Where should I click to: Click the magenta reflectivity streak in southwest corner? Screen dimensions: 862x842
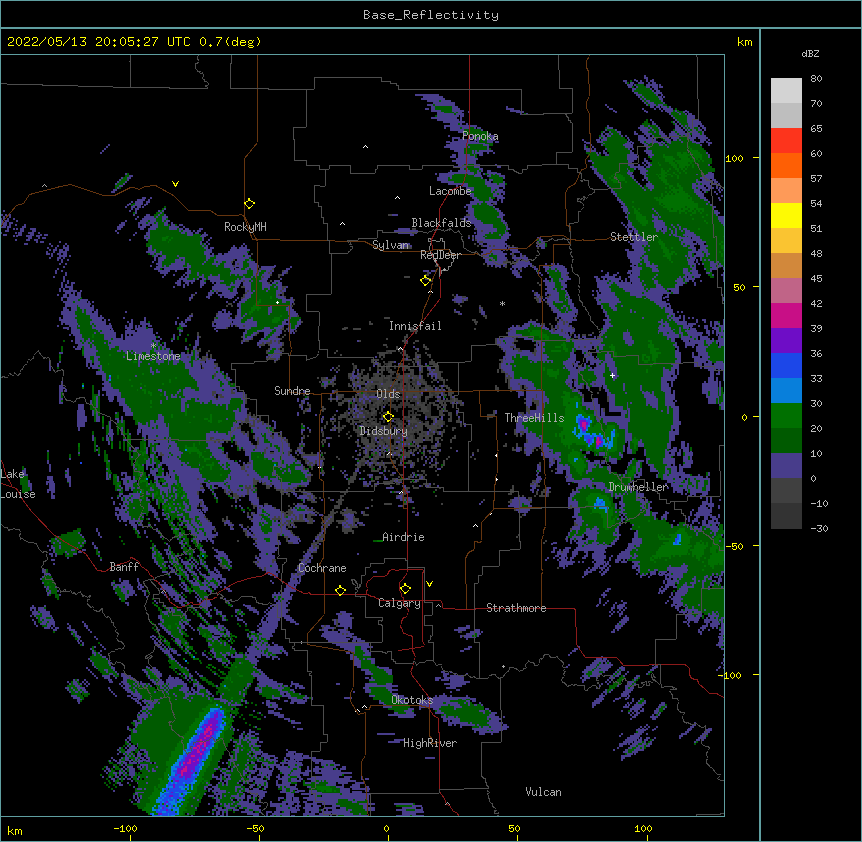(x=199, y=745)
